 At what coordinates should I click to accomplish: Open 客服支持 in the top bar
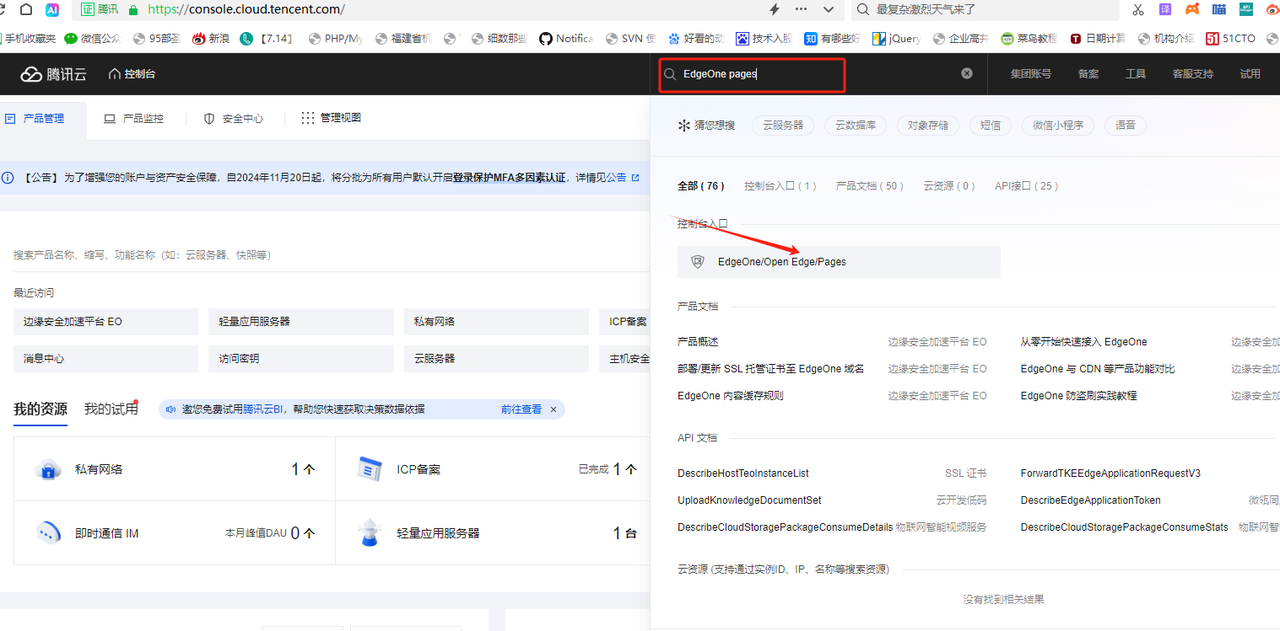pos(1193,74)
